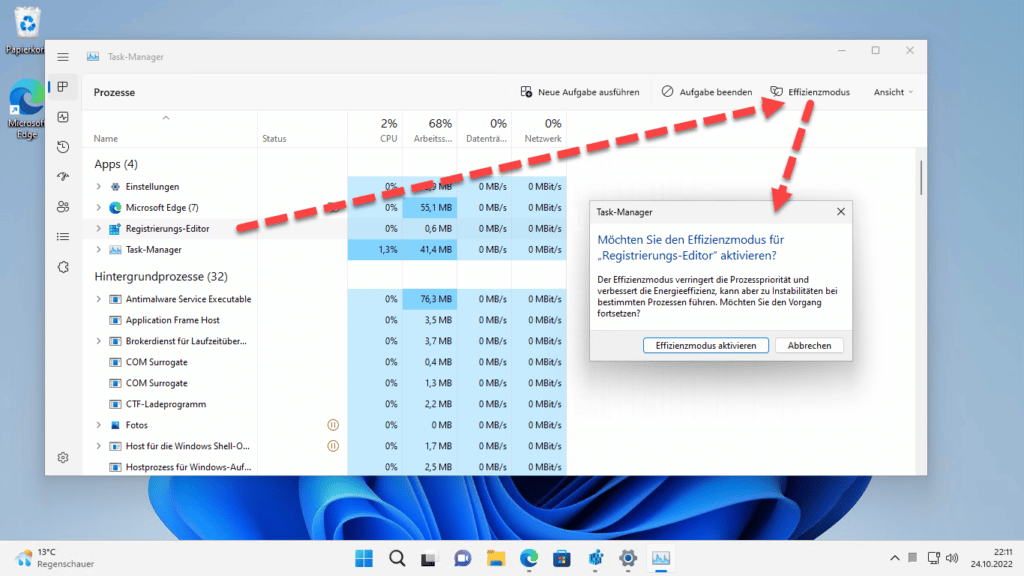1024x576 pixels.
Task: Open File Explorer from taskbar
Action: tap(496, 558)
